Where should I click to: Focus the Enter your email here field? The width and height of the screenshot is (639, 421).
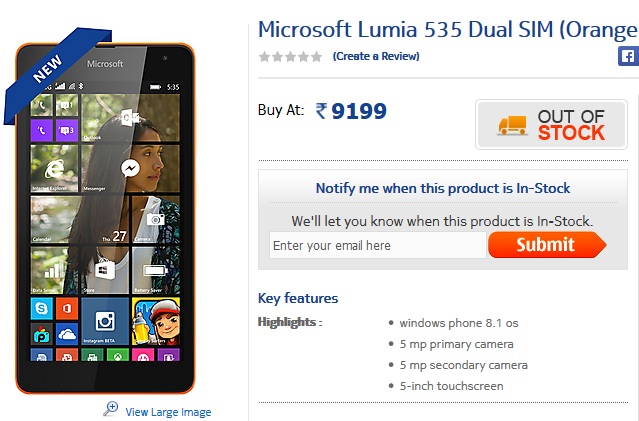377,245
